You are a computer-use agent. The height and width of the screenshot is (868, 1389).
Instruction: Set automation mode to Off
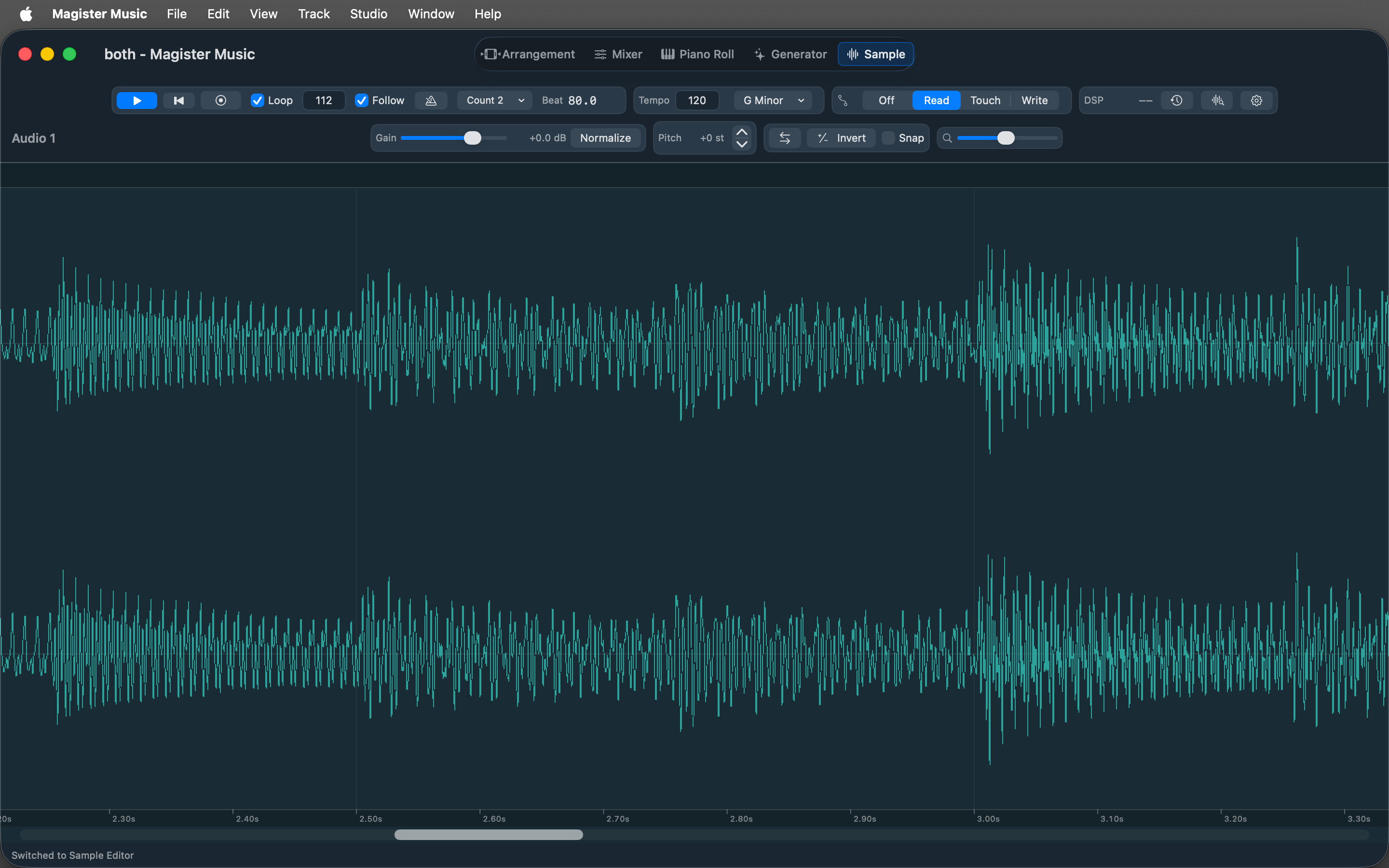point(886,100)
